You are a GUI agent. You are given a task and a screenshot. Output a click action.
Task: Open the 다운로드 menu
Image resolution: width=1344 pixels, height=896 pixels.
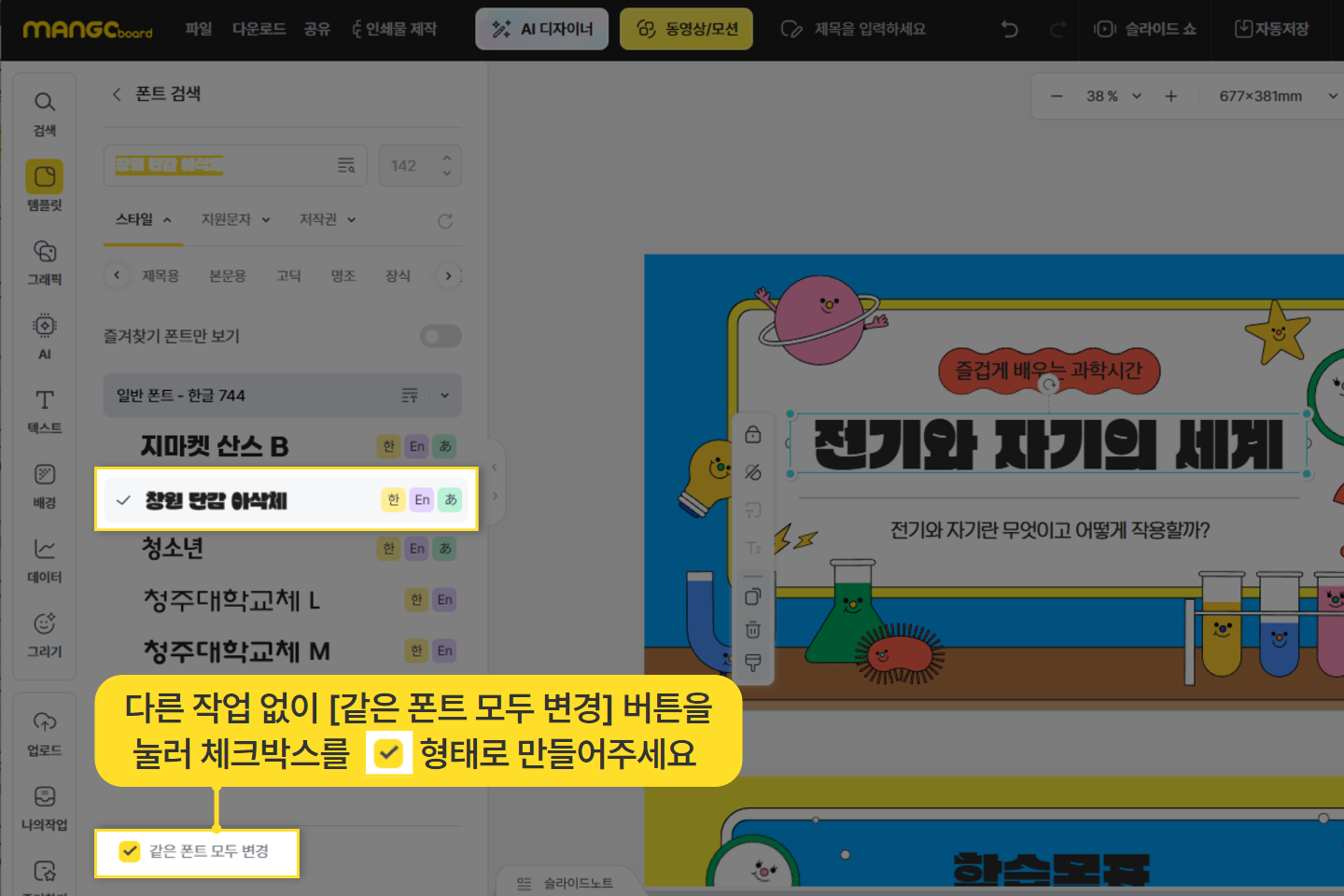[x=259, y=29]
